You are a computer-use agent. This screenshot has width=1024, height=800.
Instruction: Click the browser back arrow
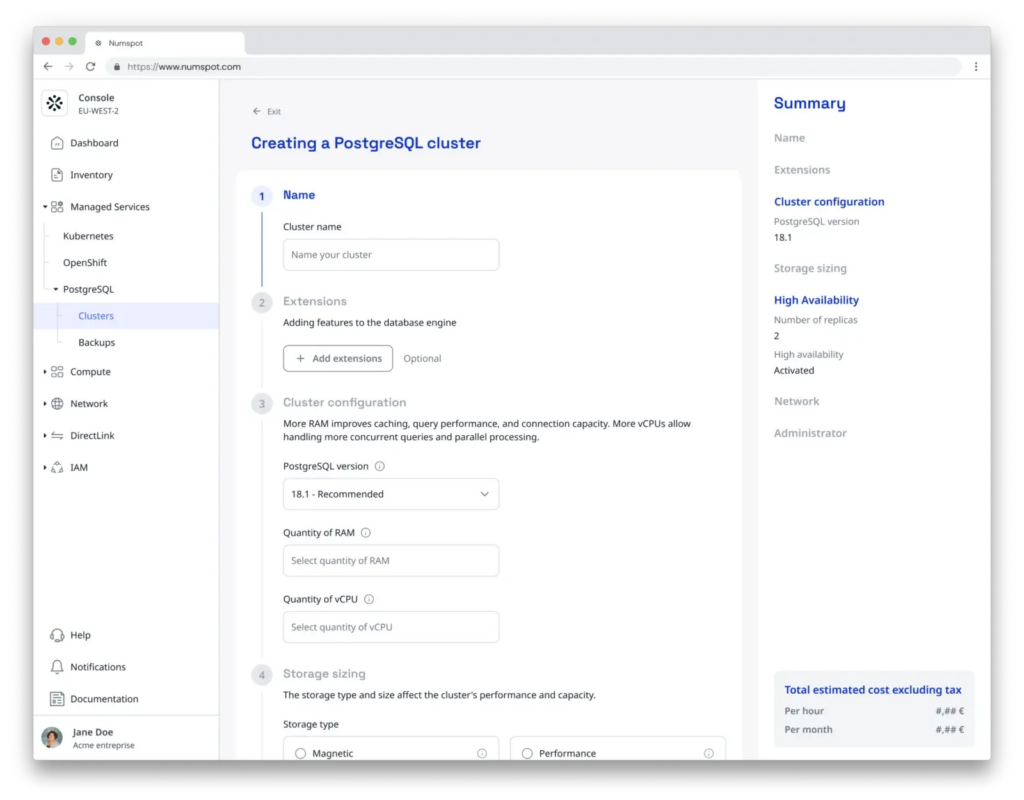pyautogui.click(x=48, y=67)
